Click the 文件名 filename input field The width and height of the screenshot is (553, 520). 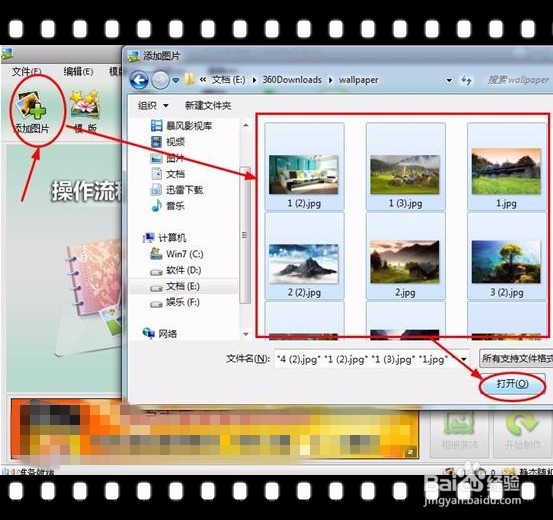[366, 359]
